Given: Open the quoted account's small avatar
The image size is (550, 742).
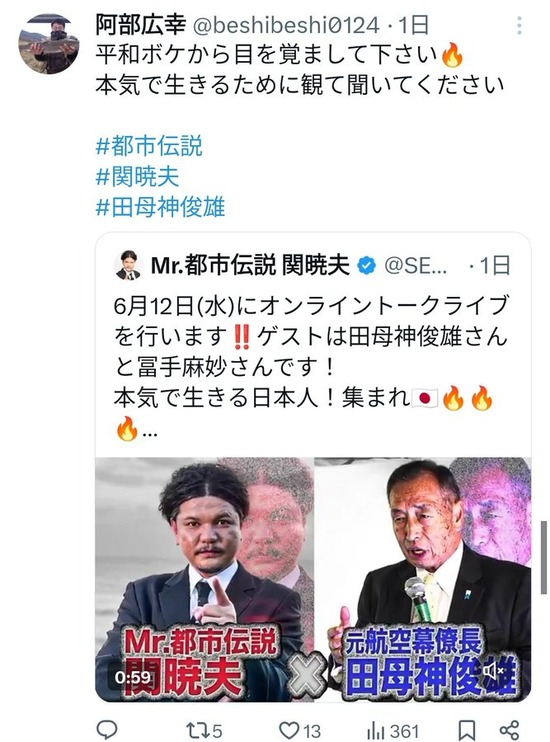Looking at the screenshot, I should [x=128, y=265].
